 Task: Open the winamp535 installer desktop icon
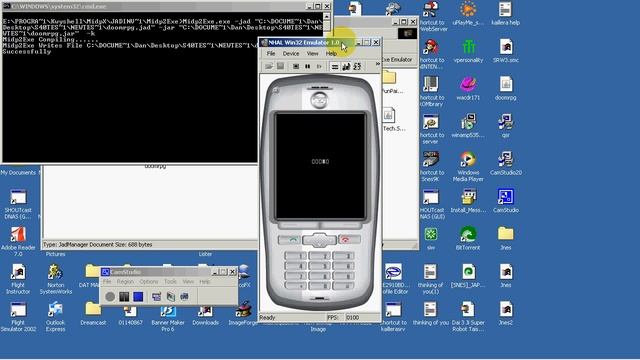pos(468,126)
